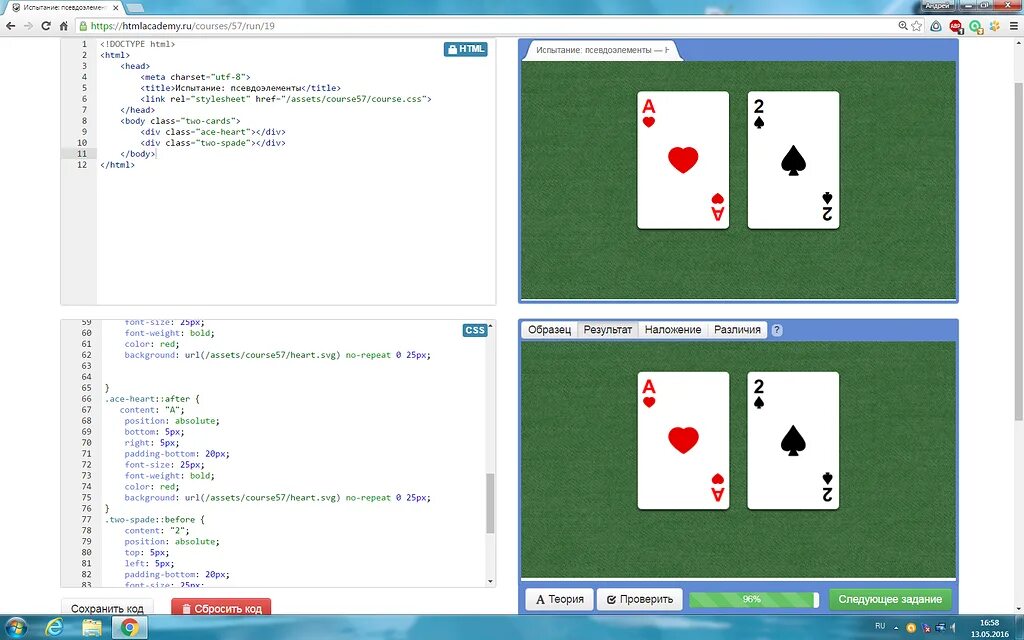
Task: Click the network tray icon
Action: point(938,628)
